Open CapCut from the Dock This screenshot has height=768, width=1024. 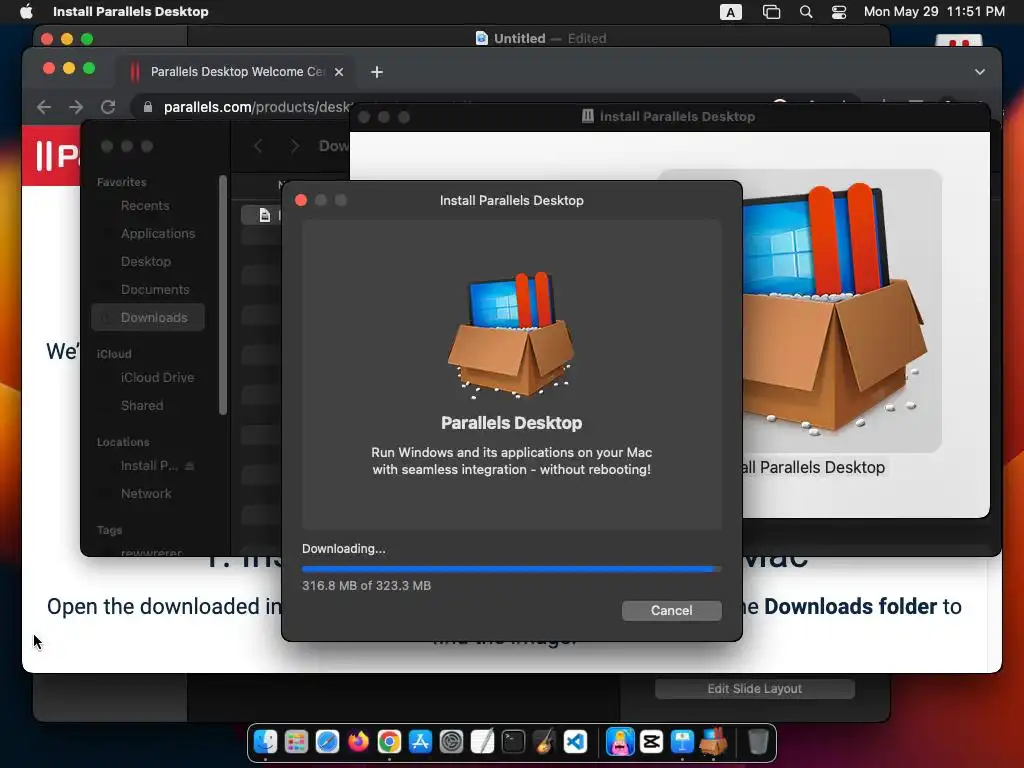click(x=651, y=742)
